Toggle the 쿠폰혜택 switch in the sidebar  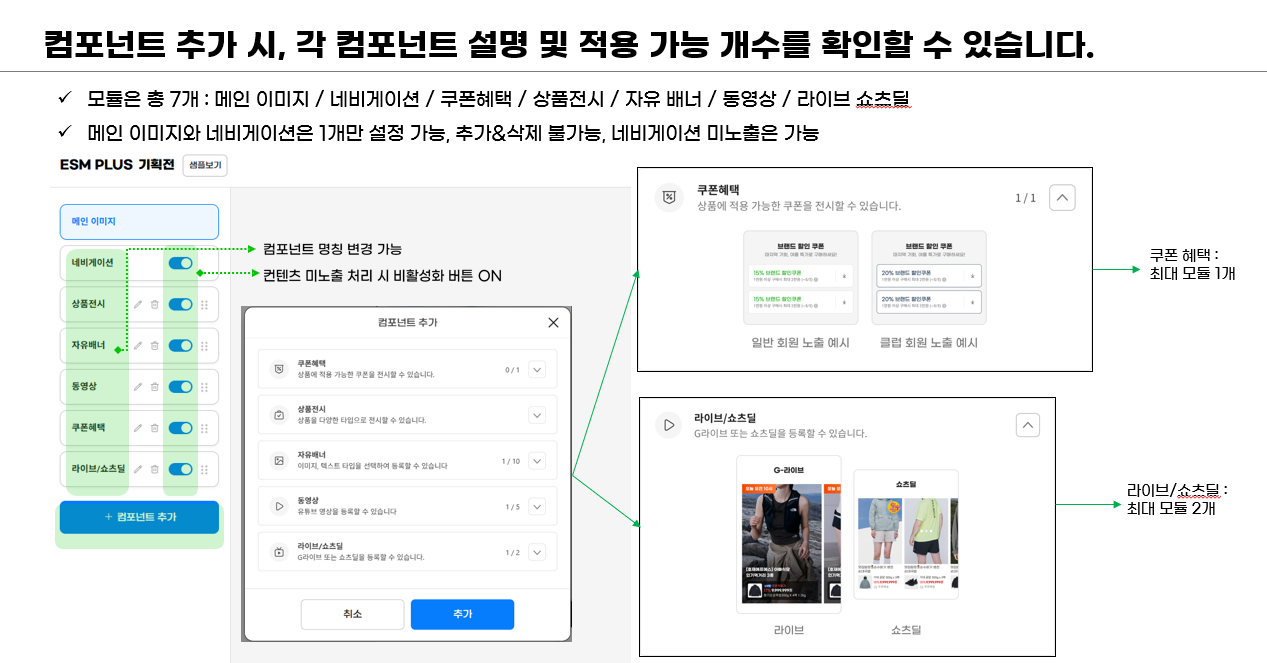[181, 427]
